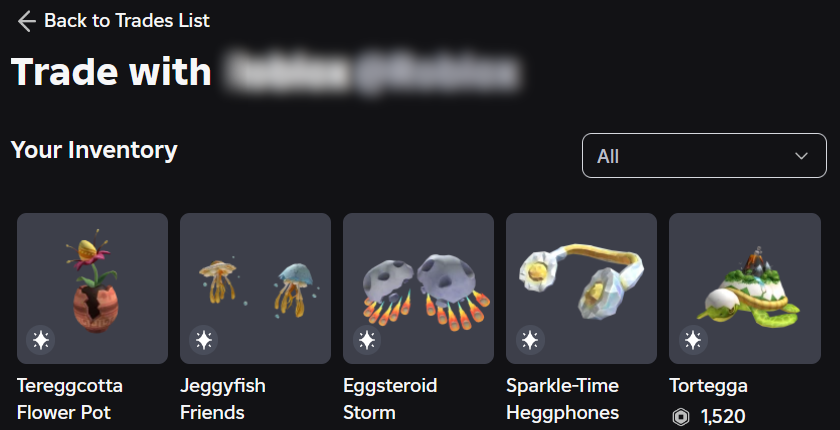
Task: Click the Robux icon under Tortegga
Action: tap(680, 417)
